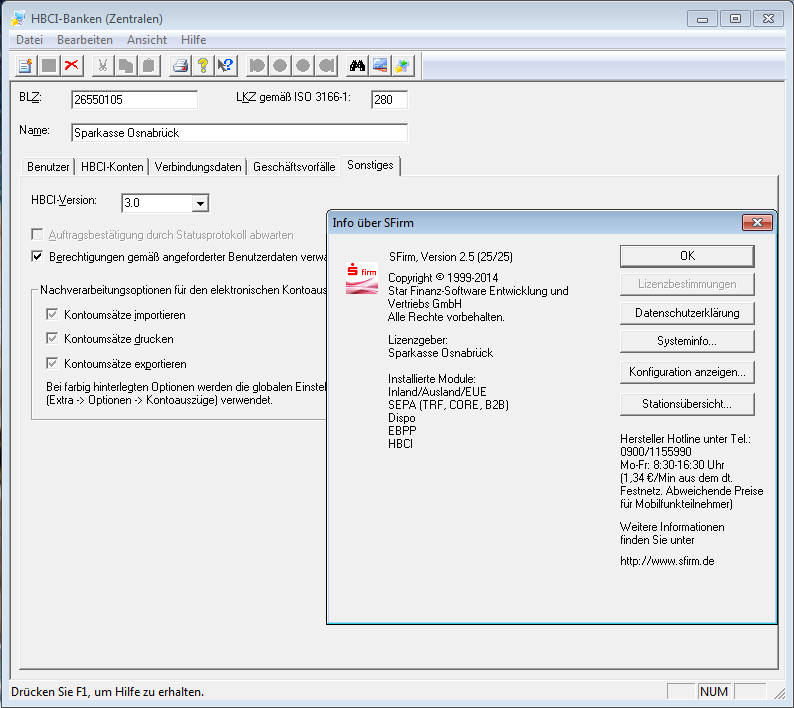This screenshot has width=794, height=708.
Task: Click the http://www.sfirm.de address
Action: point(667,561)
